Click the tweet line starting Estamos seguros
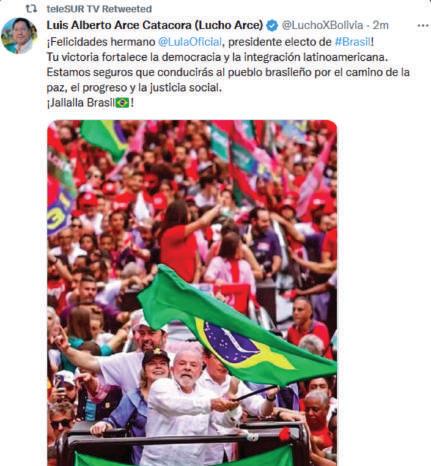This screenshot has height=466, width=431. [x=228, y=72]
